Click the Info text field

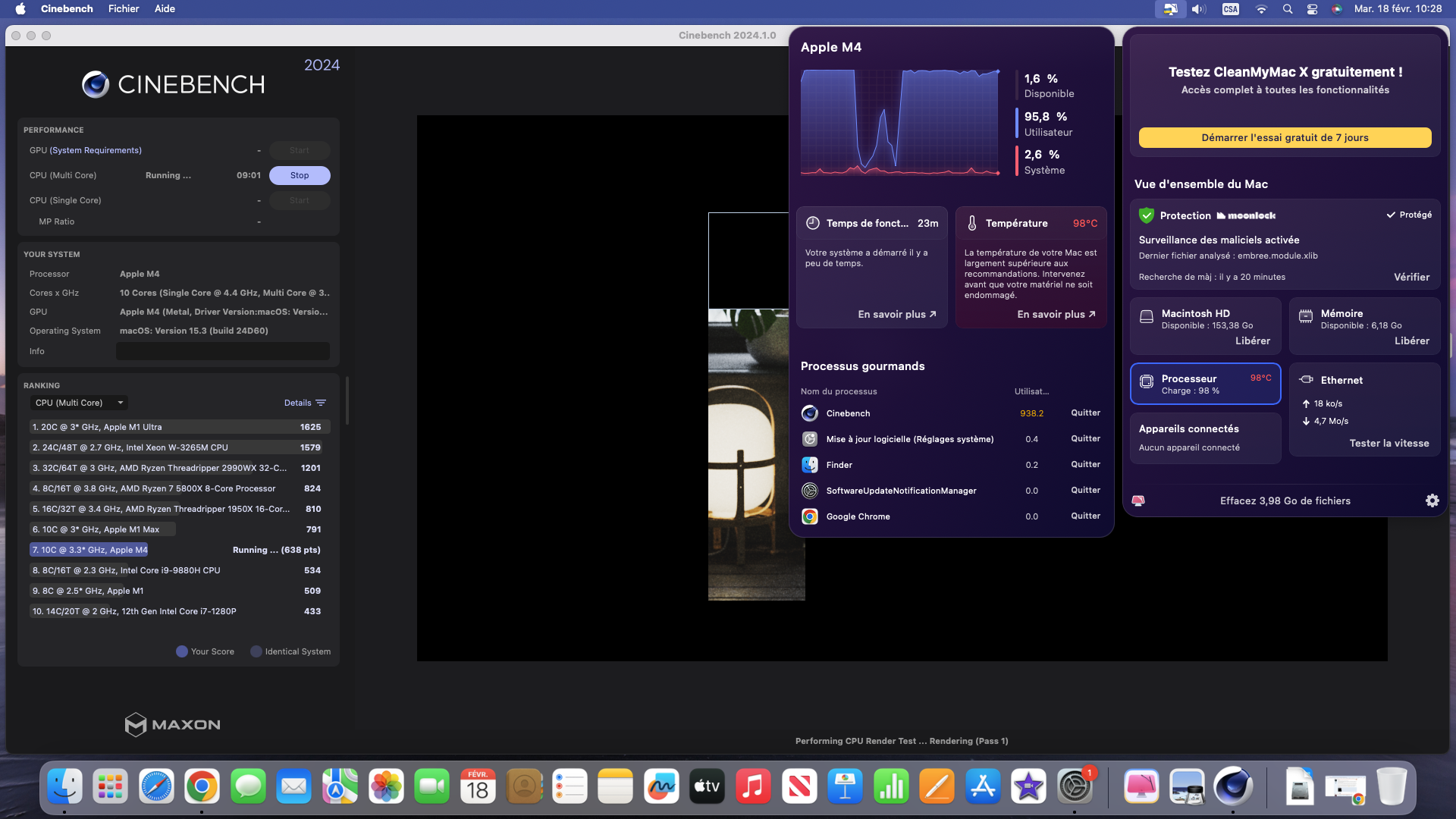(x=222, y=351)
